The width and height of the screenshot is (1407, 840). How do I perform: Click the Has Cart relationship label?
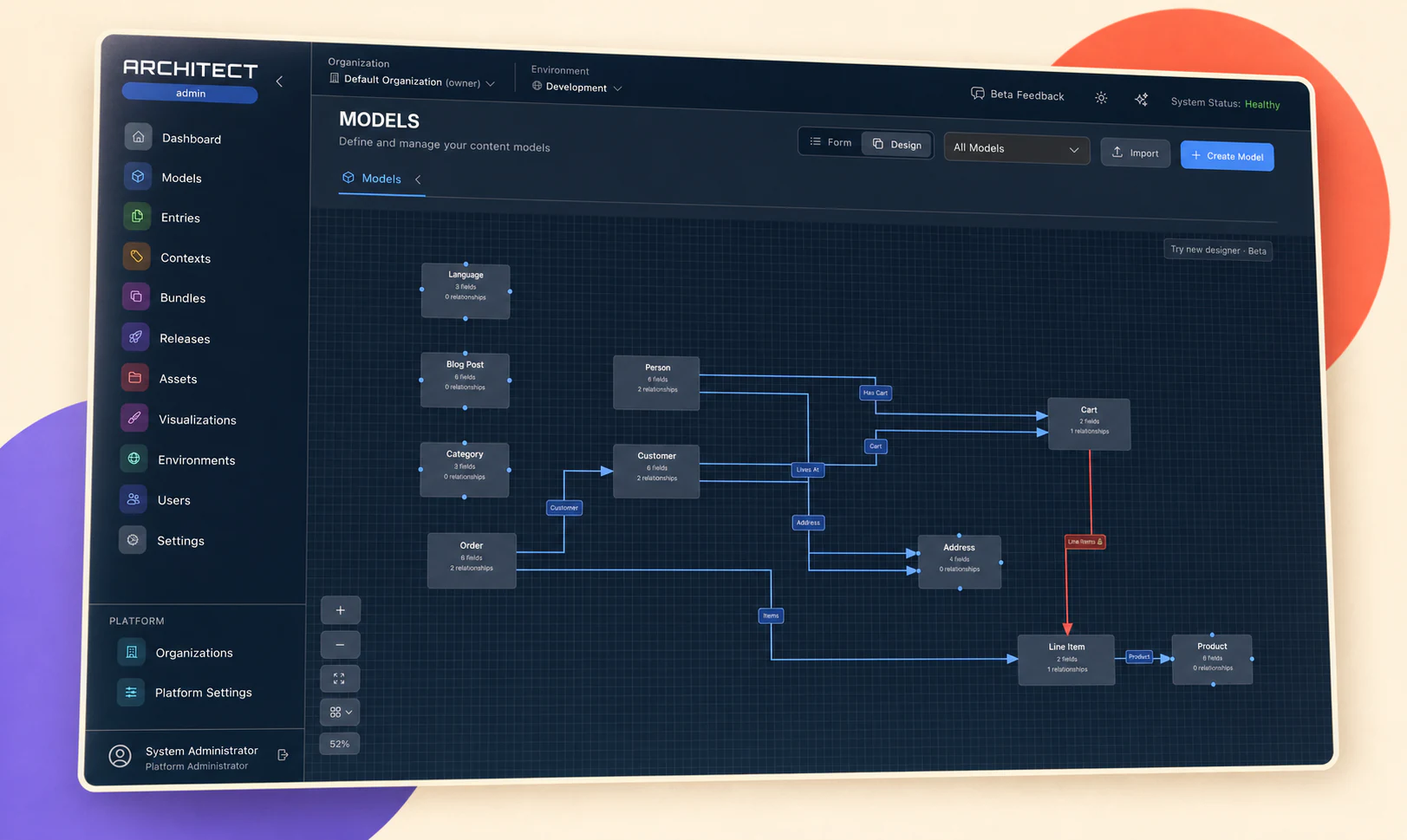pos(875,393)
